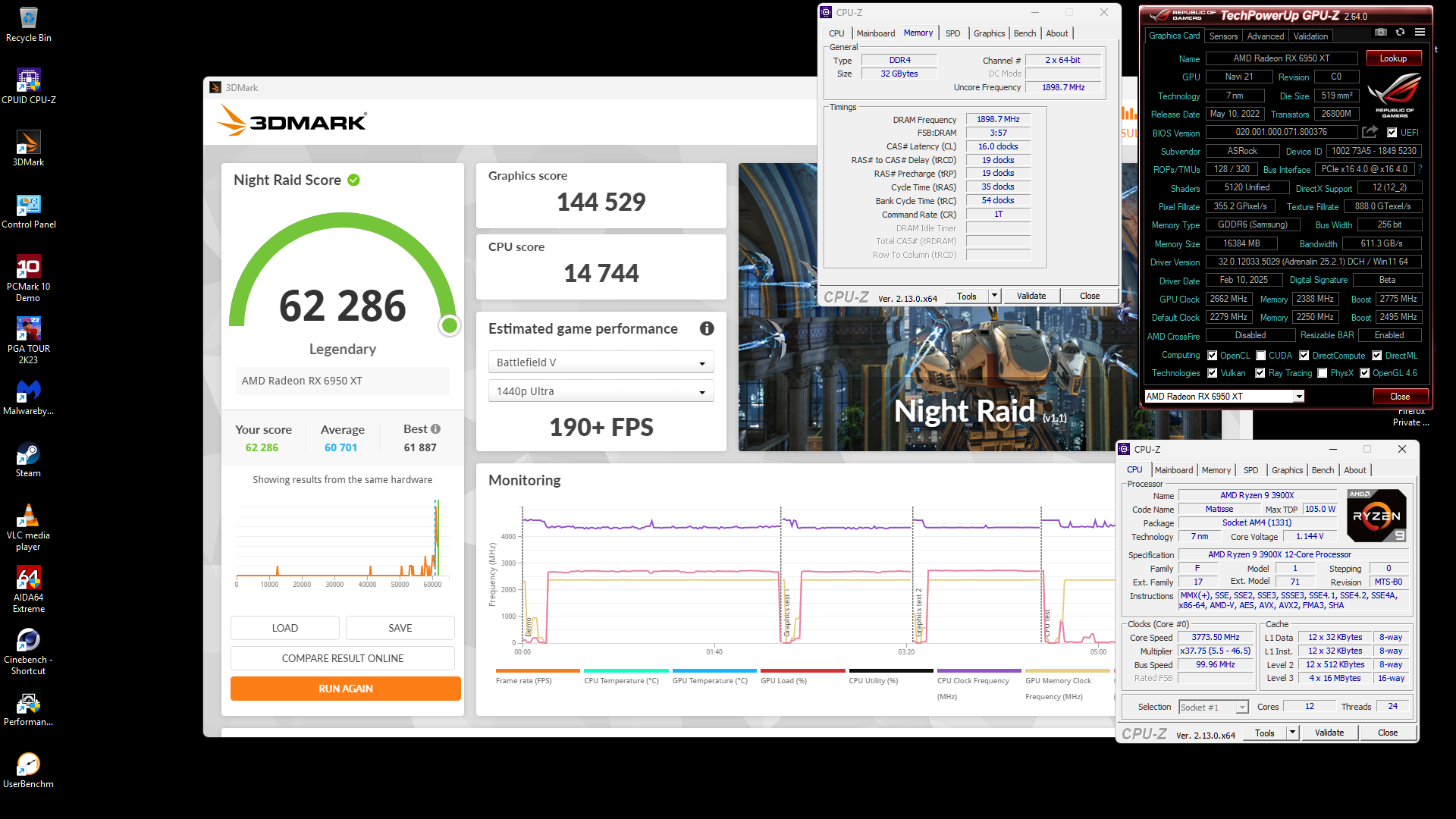Select the UserBenchmark desktop icon
Viewport: 1456px width, 819px height.
pyautogui.click(x=28, y=770)
